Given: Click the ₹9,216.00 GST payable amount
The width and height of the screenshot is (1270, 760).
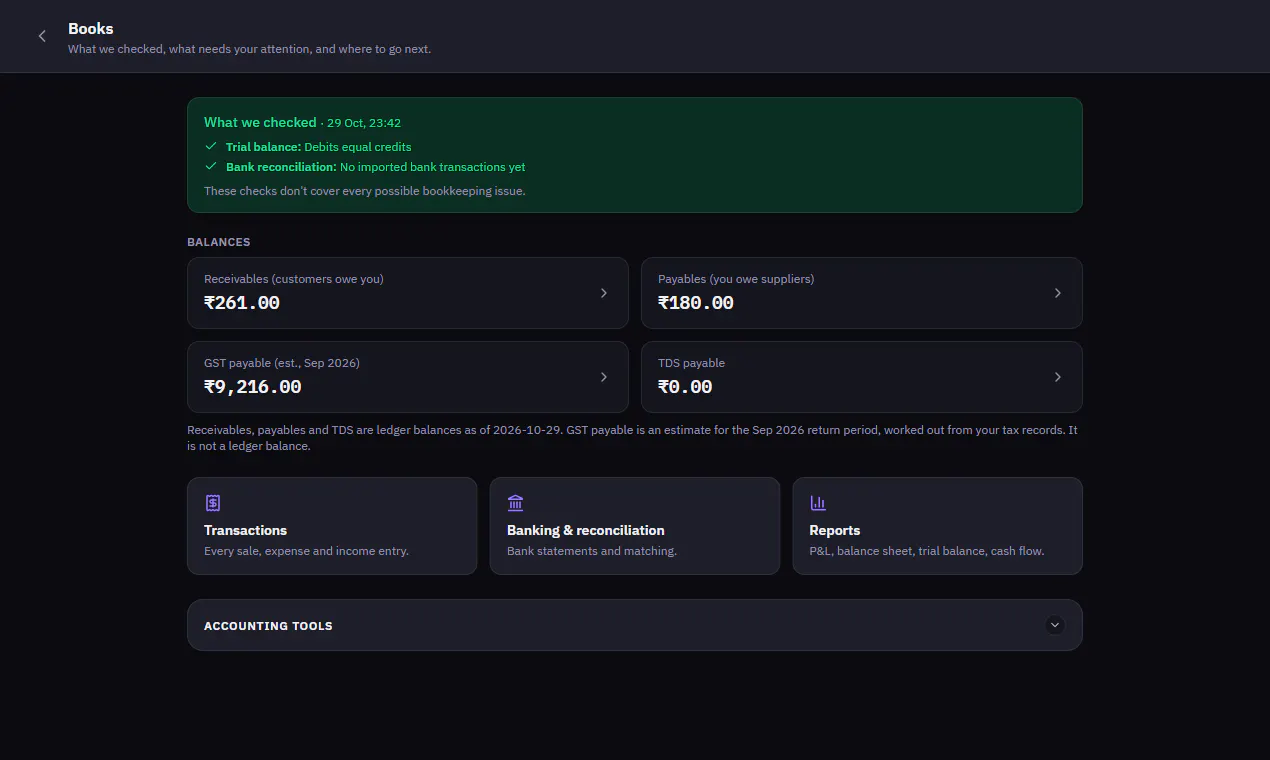Looking at the screenshot, I should (253, 387).
